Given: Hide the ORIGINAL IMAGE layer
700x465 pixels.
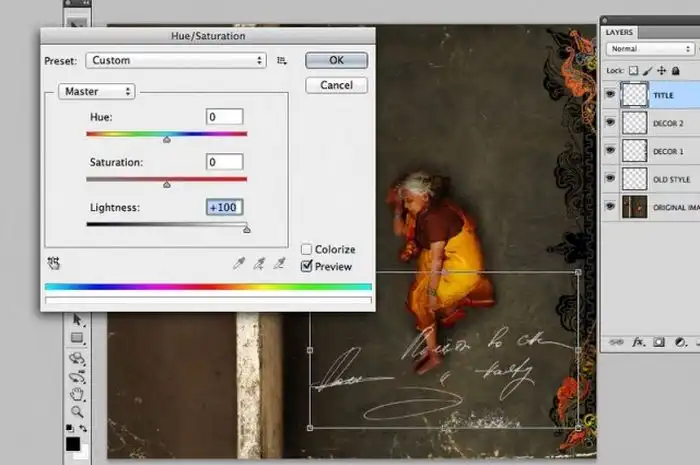Looking at the screenshot, I should pyautogui.click(x=610, y=206).
